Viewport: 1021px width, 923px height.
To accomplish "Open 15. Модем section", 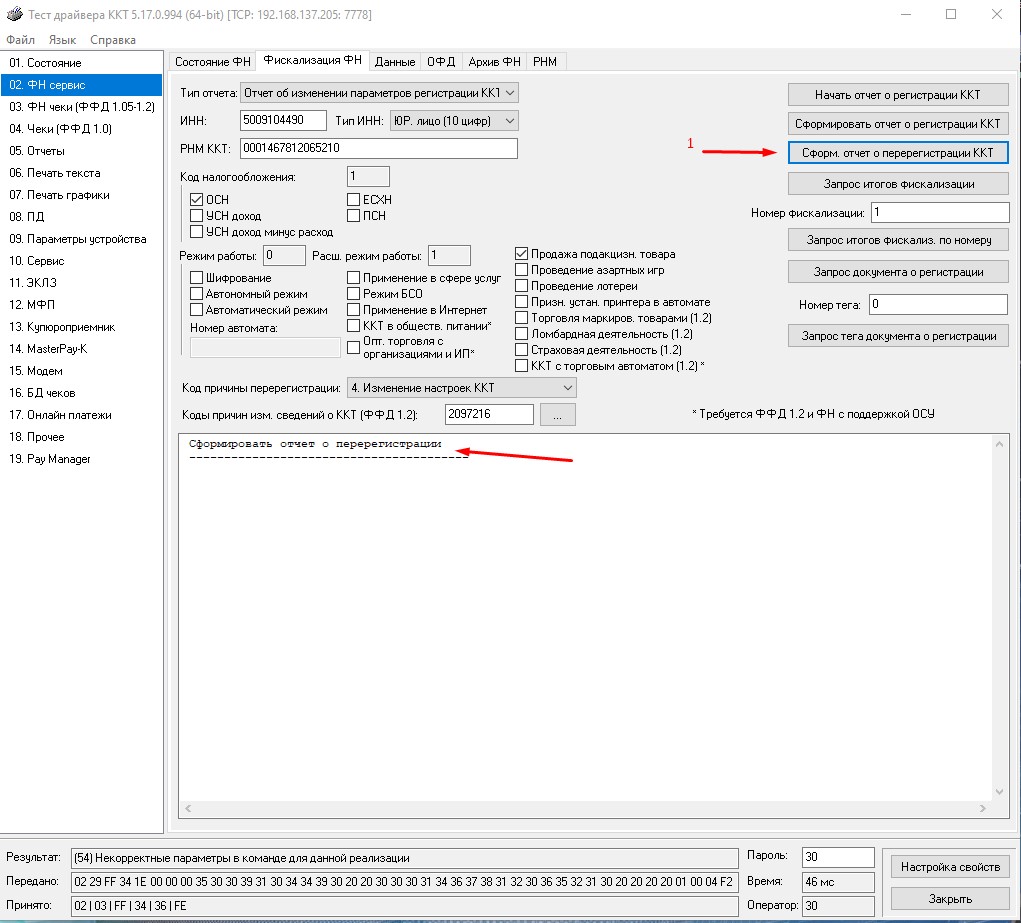I will coord(81,371).
